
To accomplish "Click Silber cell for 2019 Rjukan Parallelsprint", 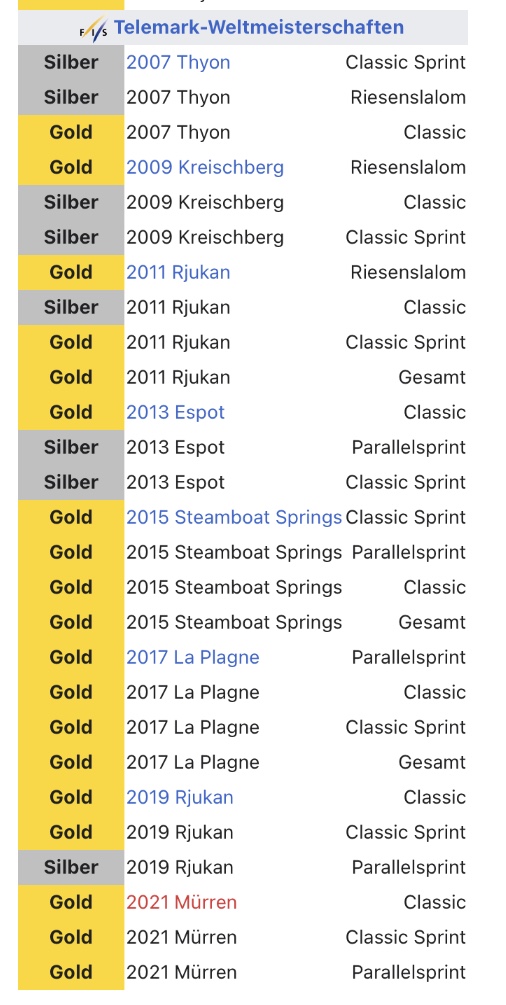I will tap(71, 867).
